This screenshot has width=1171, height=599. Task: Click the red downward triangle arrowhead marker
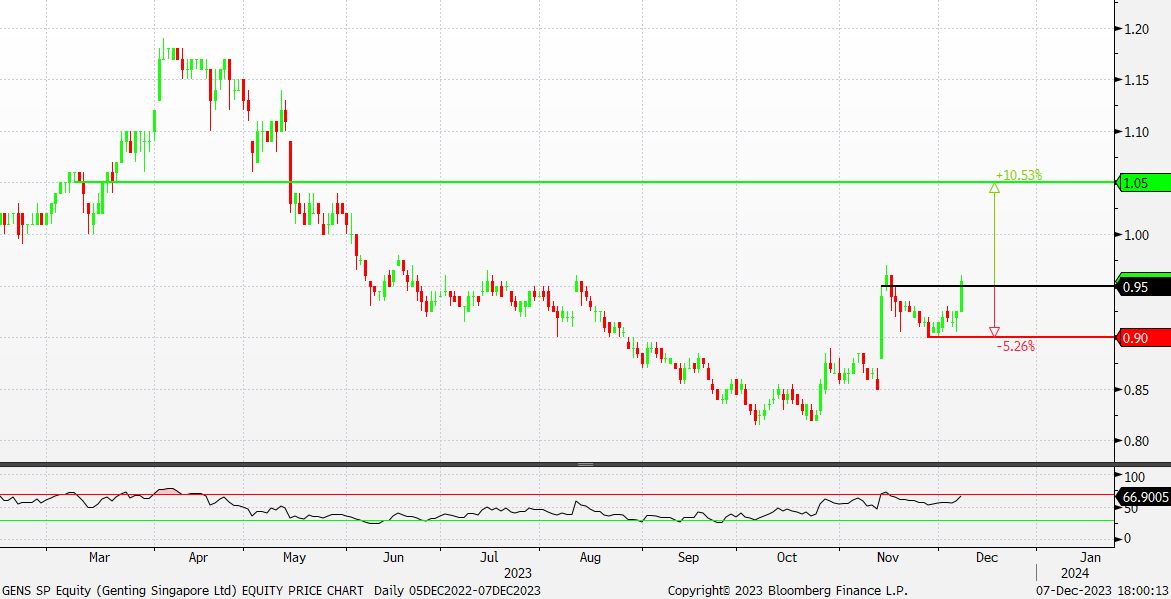[994, 332]
